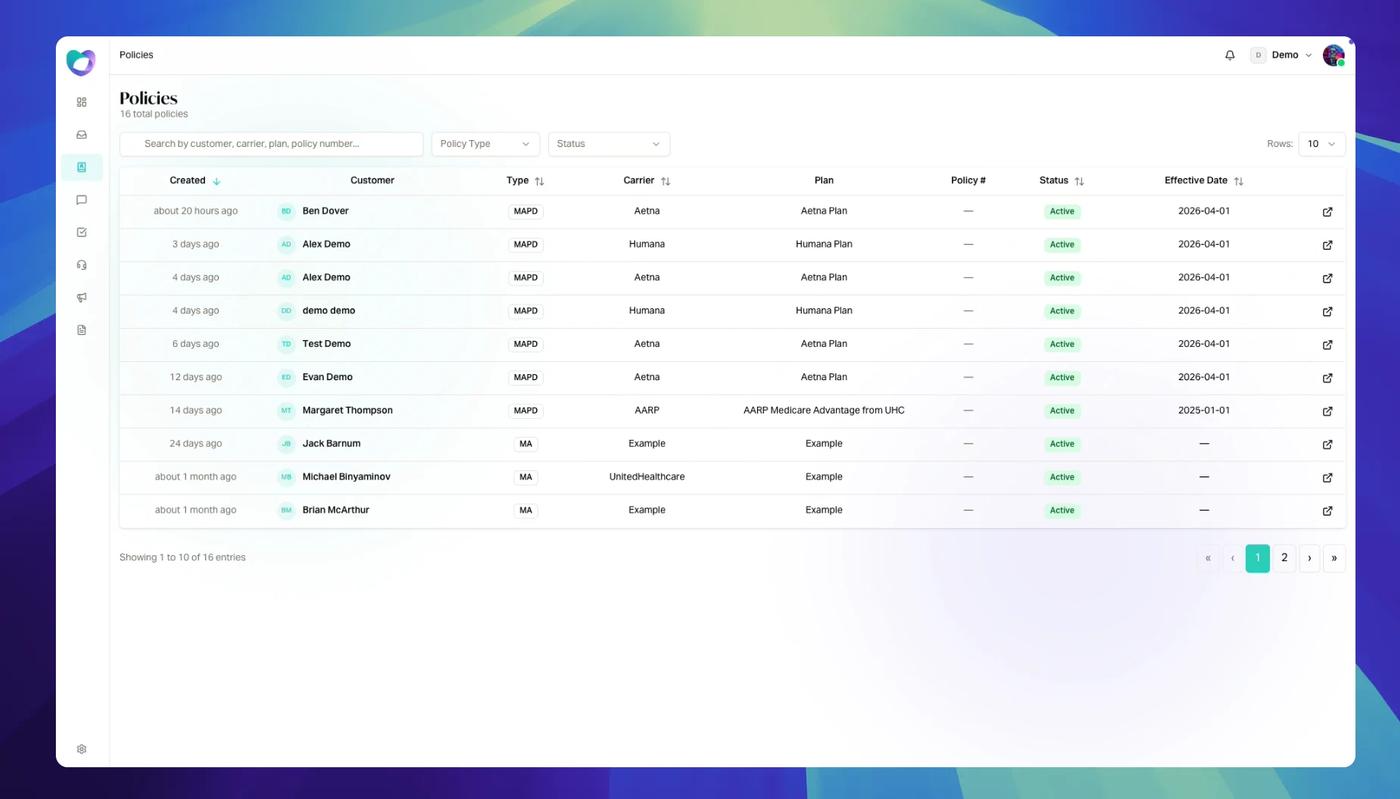
Task: Open the Status filter dropdown
Action: point(608,143)
